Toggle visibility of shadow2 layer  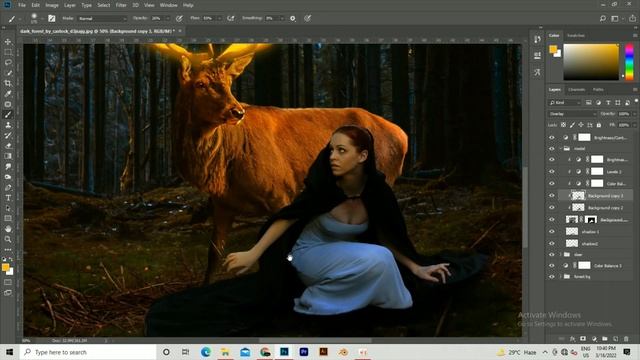coord(552,243)
